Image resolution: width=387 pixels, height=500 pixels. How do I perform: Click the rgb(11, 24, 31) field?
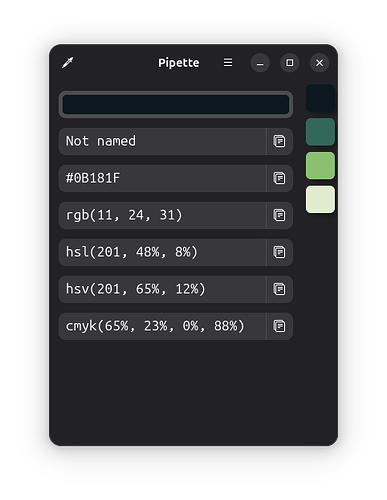tap(162, 215)
